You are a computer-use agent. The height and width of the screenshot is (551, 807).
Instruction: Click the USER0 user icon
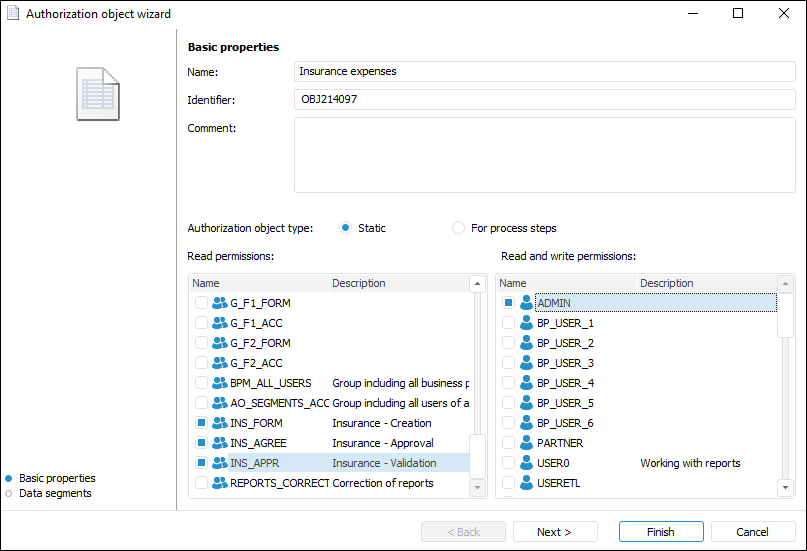pyautogui.click(x=526, y=463)
